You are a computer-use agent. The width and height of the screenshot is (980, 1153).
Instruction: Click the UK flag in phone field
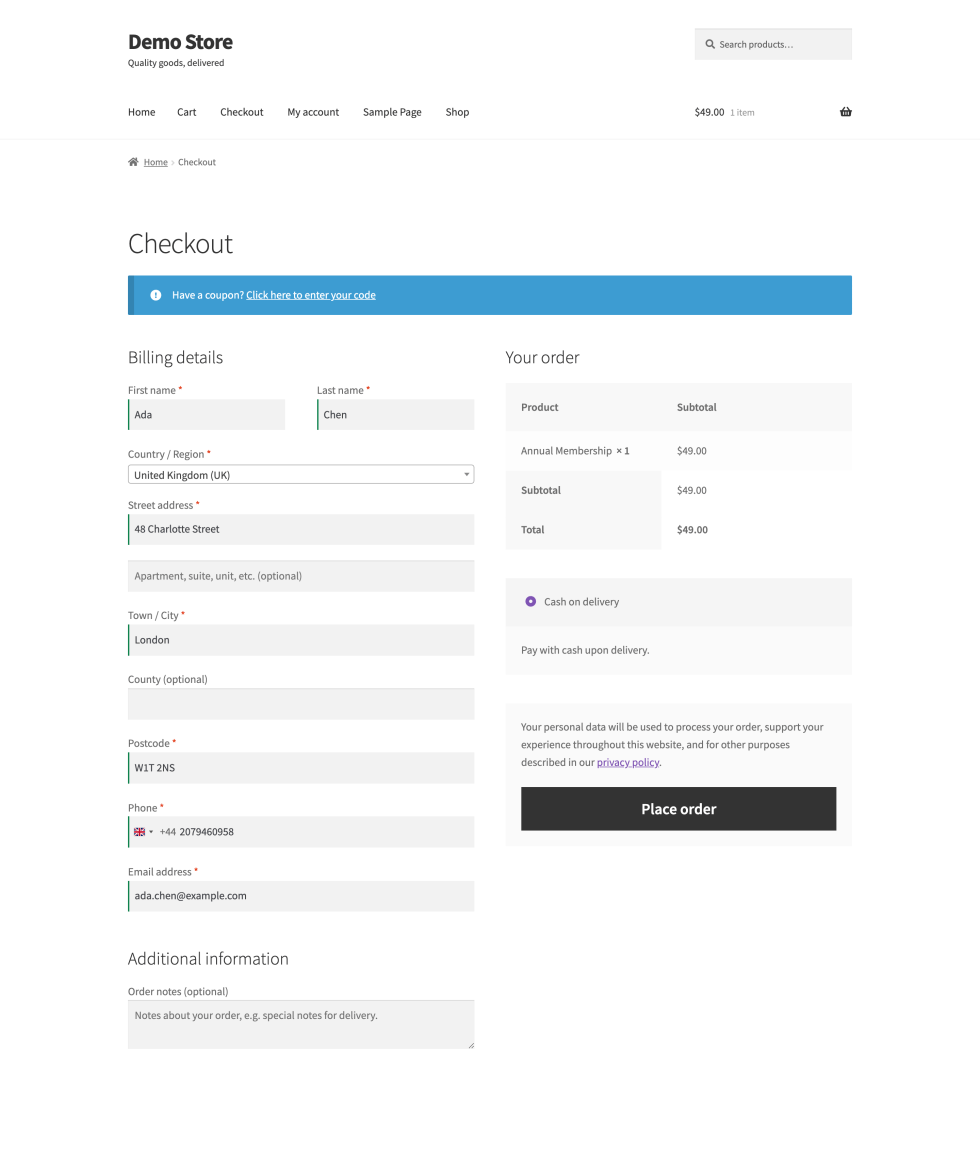pyautogui.click(x=140, y=832)
